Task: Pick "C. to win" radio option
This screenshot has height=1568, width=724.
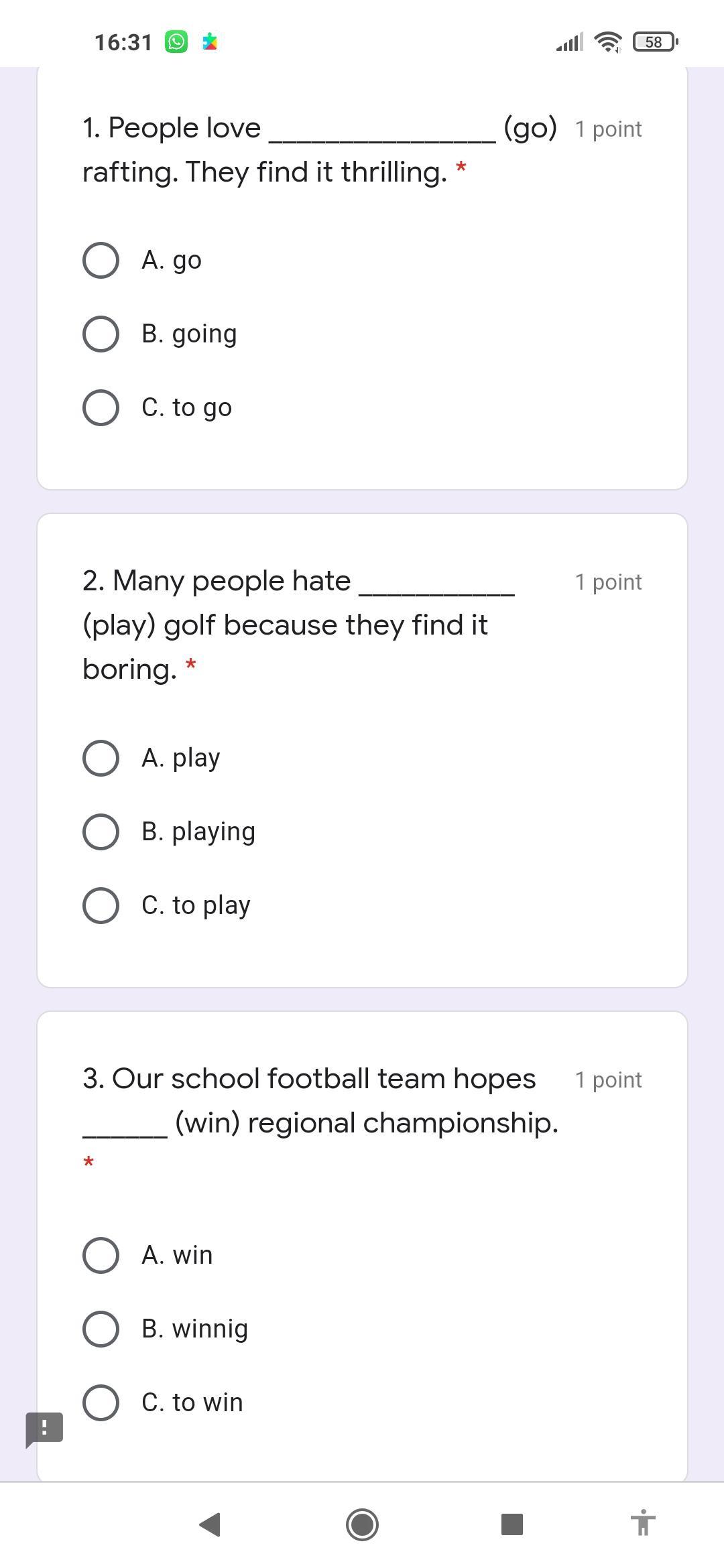Action: click(101, 1402)
